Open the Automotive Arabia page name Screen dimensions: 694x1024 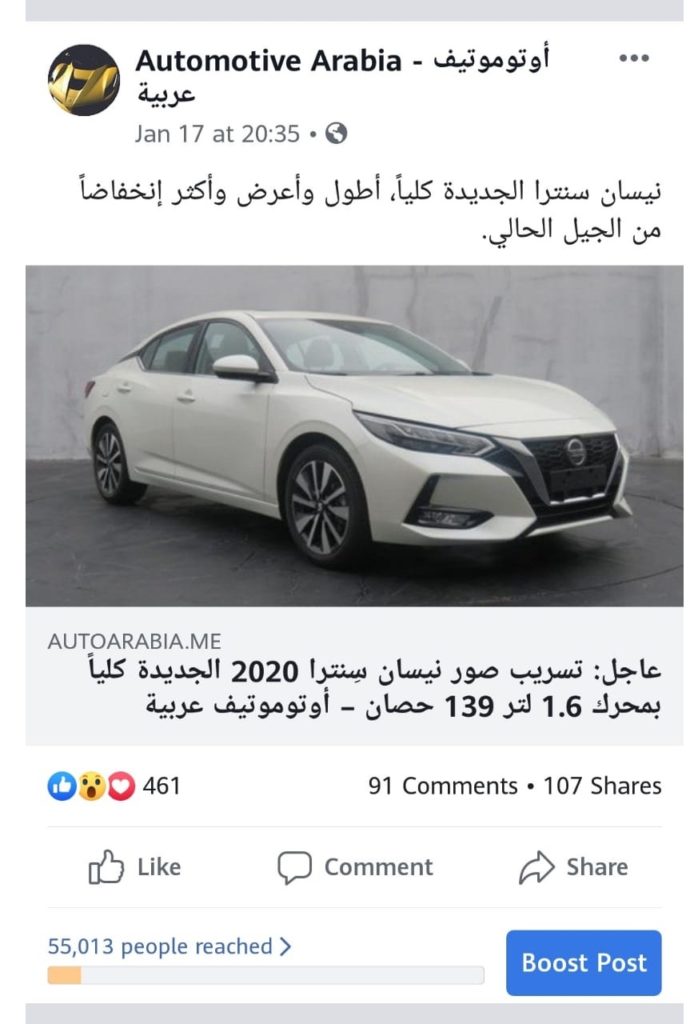343,75
